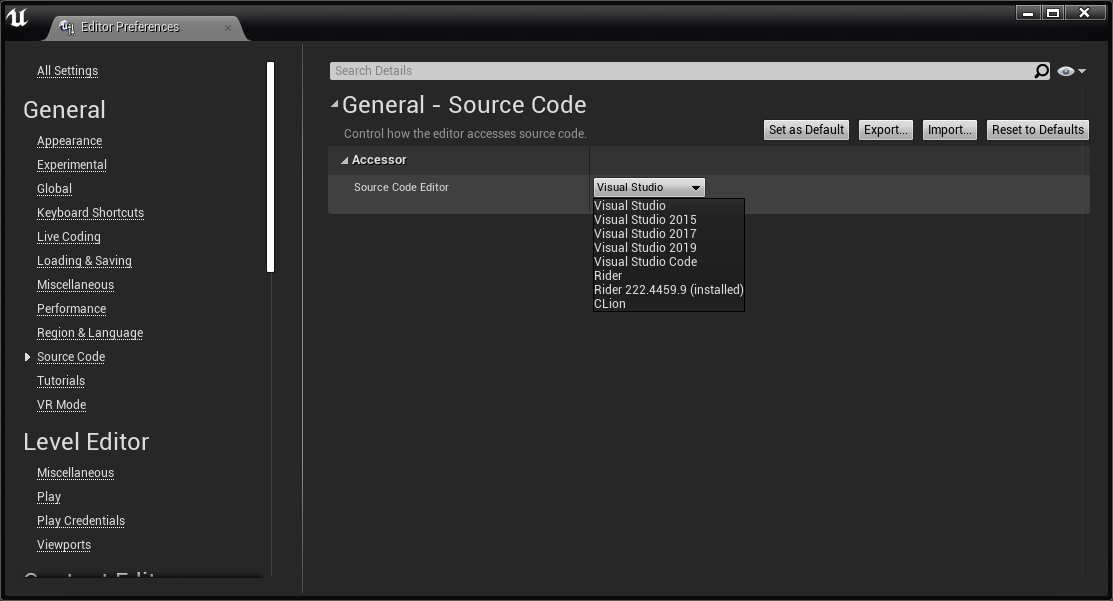The height and width of the screenshot is (601, 1113).
Task: Open the Source Code Editor combo box
Action: [x=649, y=187]
